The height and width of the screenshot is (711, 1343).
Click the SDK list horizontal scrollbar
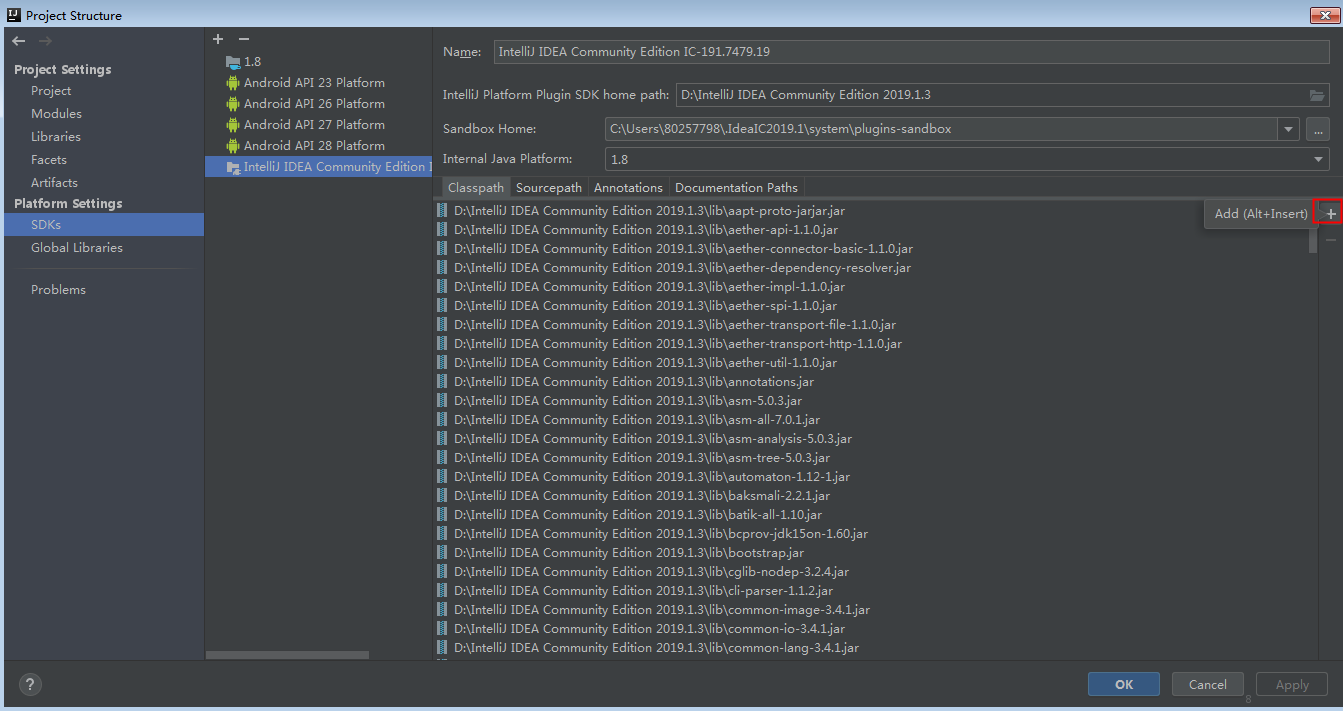pyautogui.click(x=287, y=655)
